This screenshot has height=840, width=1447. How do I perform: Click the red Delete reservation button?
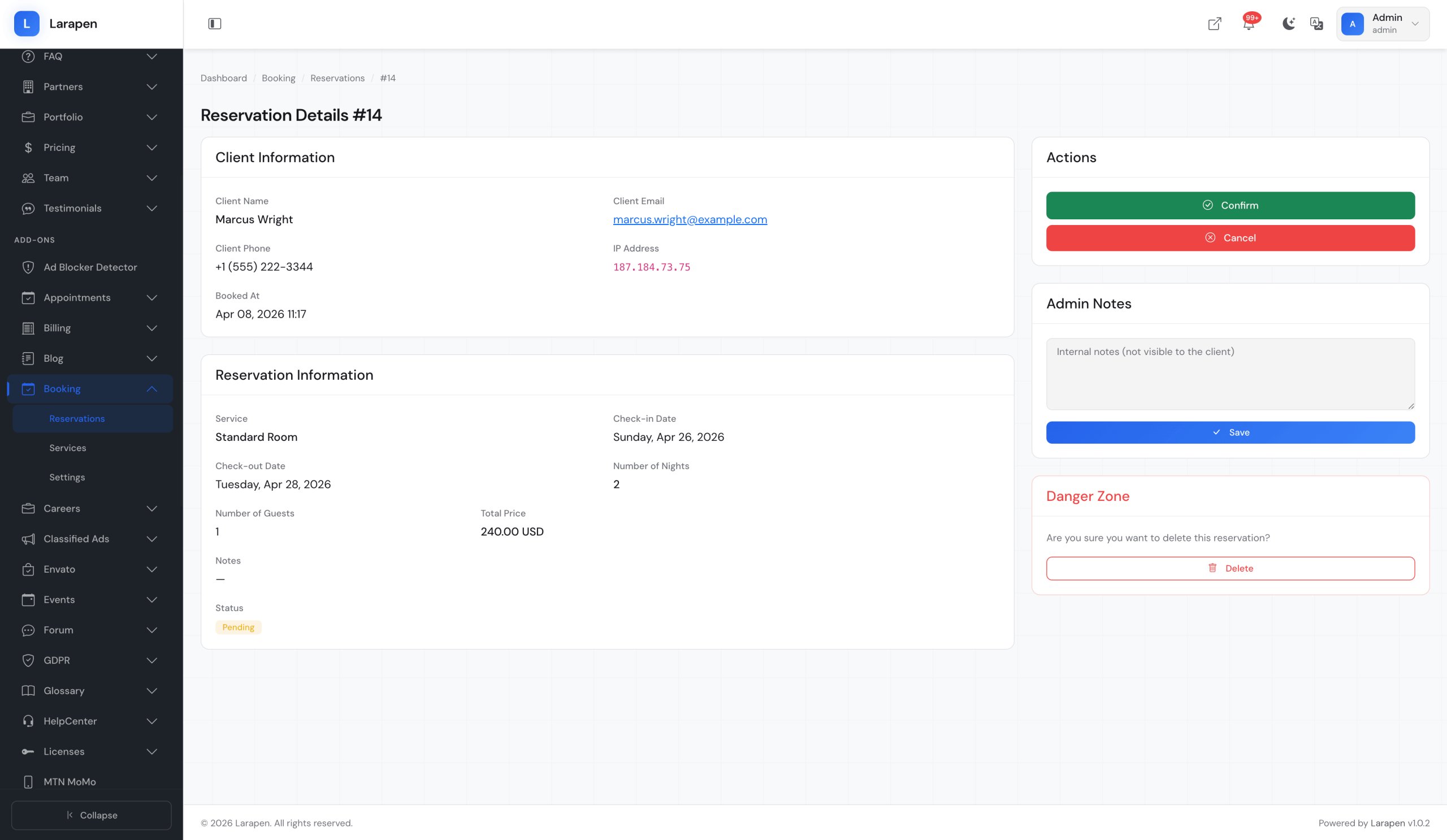pos(1230,568)
